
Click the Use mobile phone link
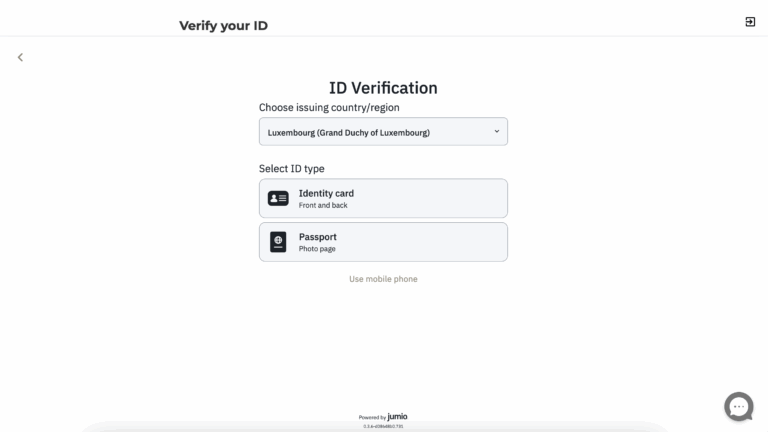(x=383, y=279)
